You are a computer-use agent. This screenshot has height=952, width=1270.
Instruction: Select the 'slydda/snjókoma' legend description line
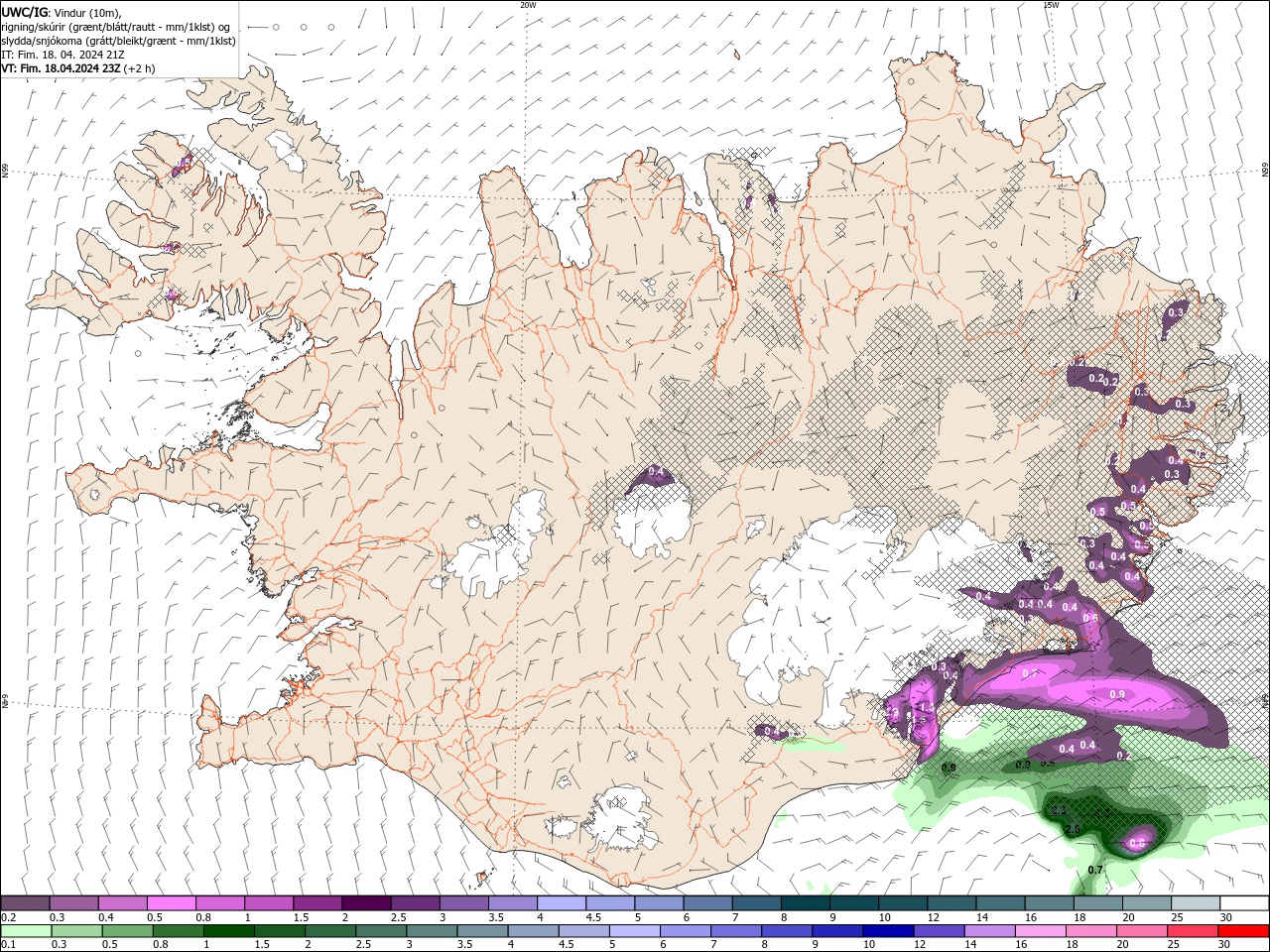pyautogui.click(x=119, y=41)
